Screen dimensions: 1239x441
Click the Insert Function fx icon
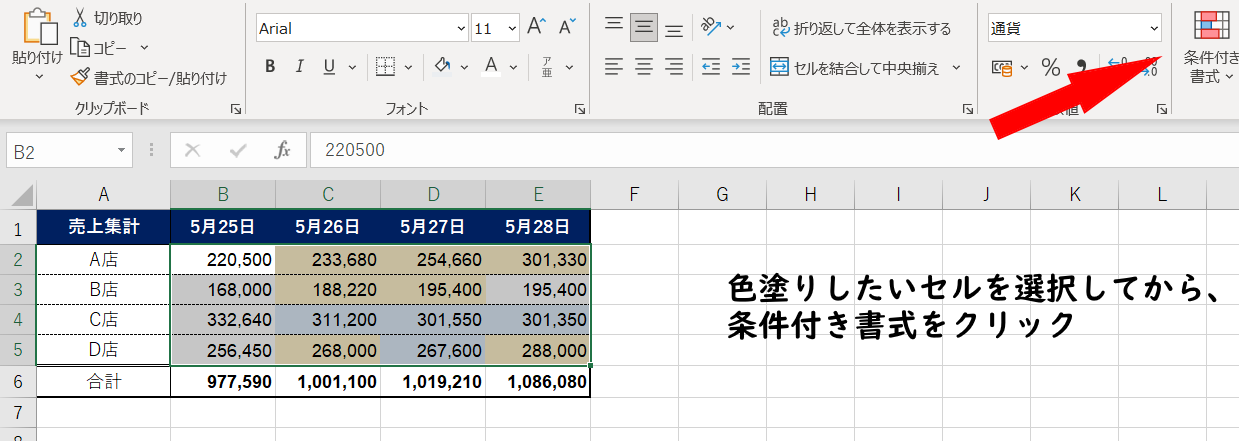click(x=283, y=150)
